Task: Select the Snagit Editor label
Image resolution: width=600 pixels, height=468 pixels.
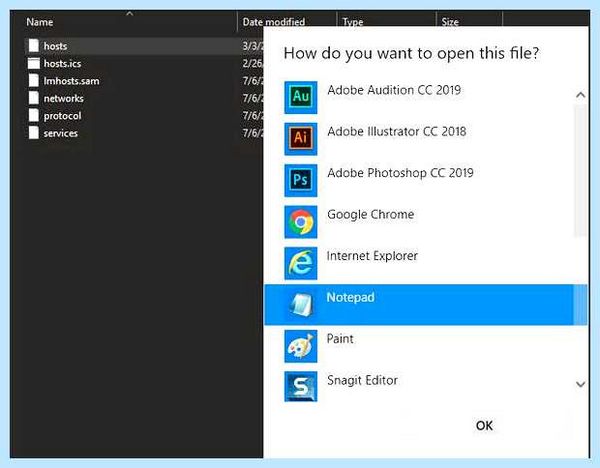Action: point(362,380)
